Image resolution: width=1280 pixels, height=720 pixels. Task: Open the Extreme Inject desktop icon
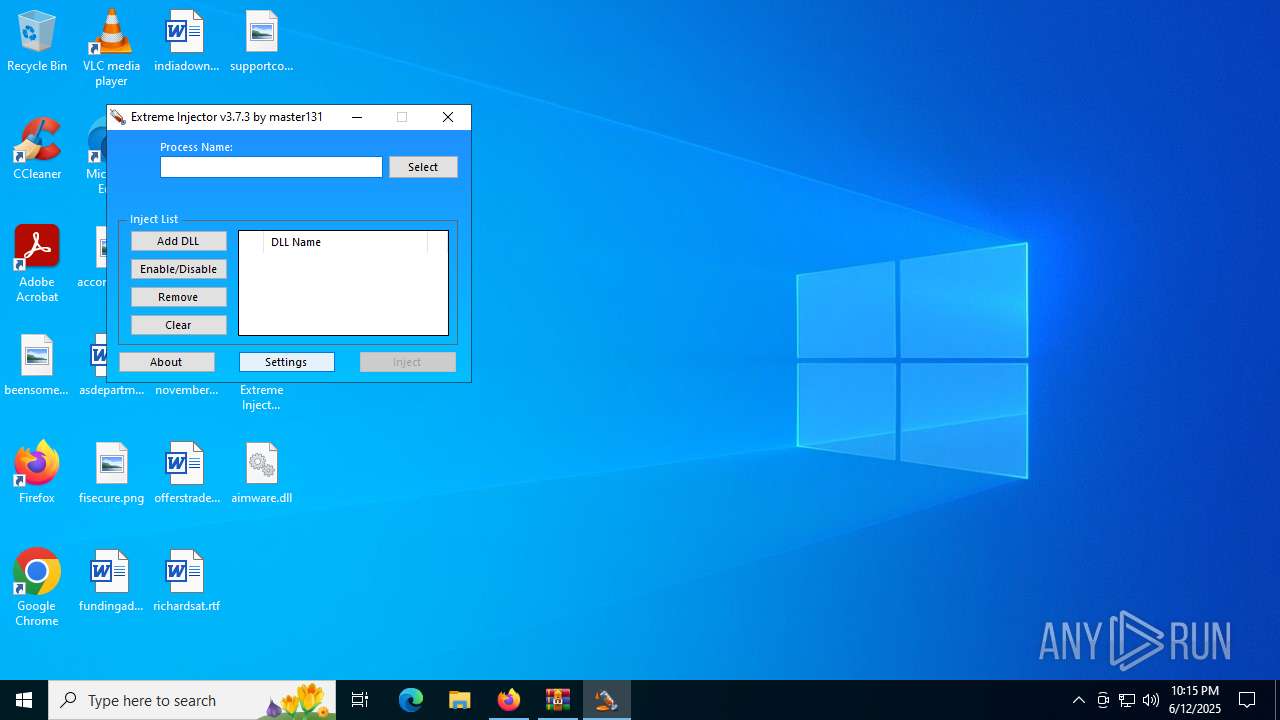(x=261, y=397)
